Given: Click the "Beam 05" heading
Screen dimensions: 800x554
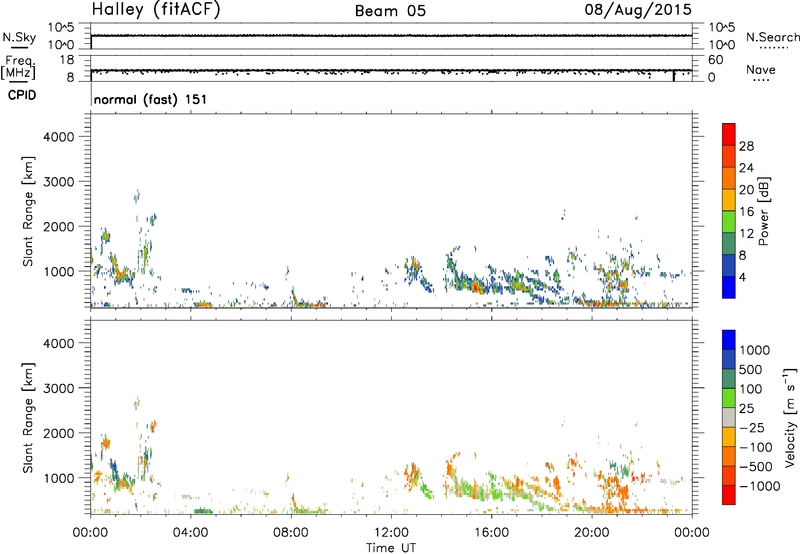Looking at the screenshot, I should point(390,11).
